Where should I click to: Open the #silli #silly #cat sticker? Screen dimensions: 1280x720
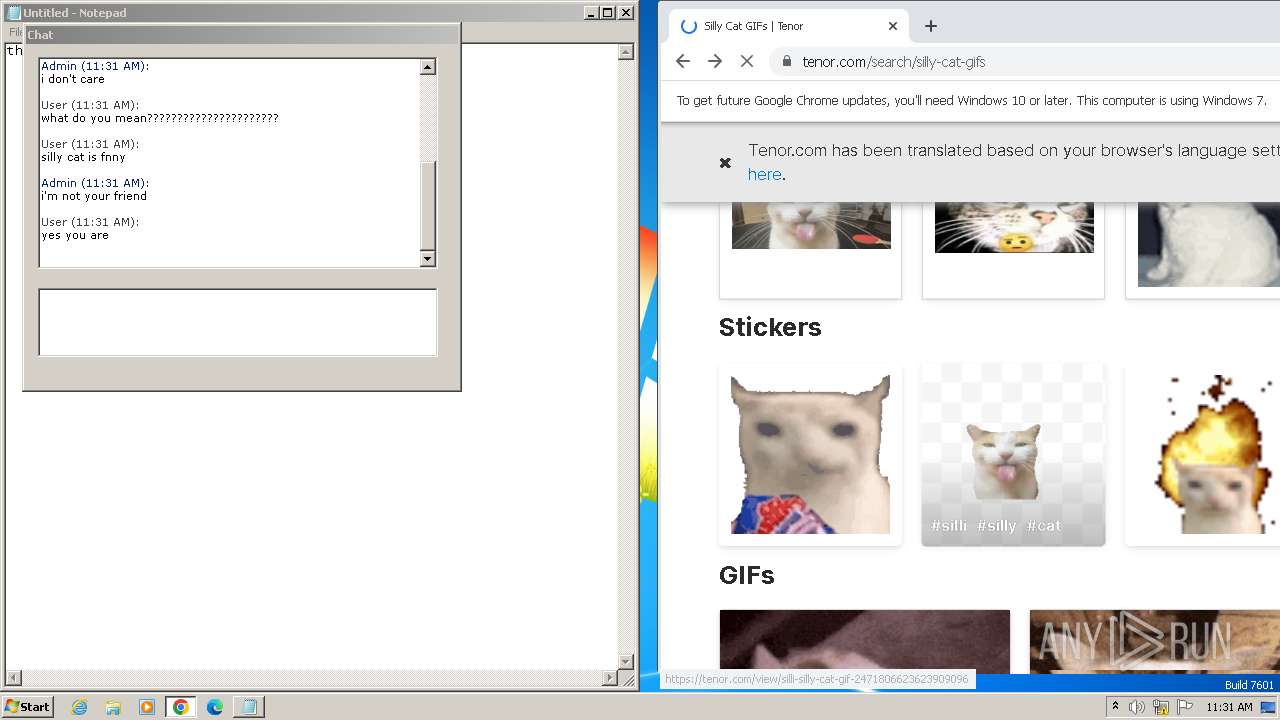coord(1013,455)
